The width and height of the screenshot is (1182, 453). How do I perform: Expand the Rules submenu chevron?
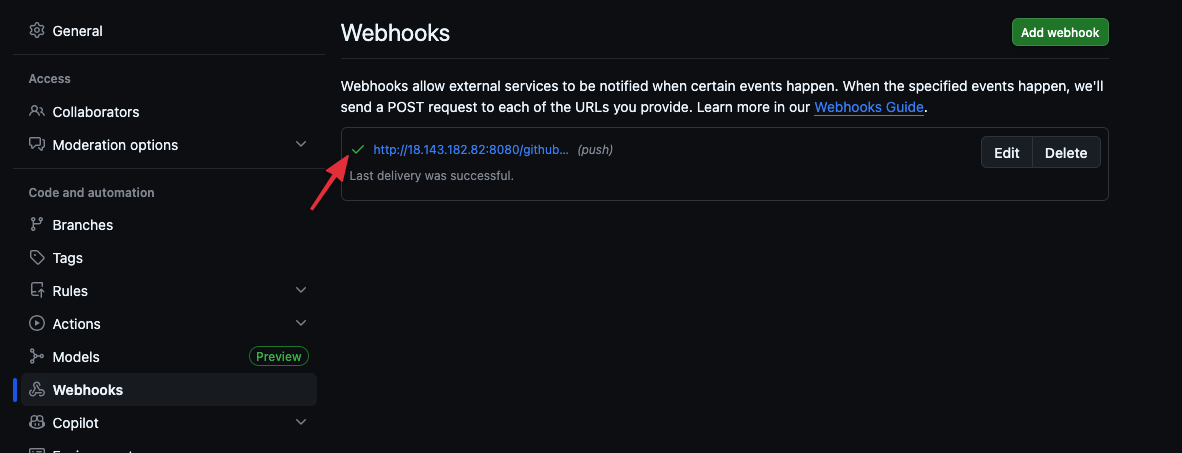coord(301,291)
